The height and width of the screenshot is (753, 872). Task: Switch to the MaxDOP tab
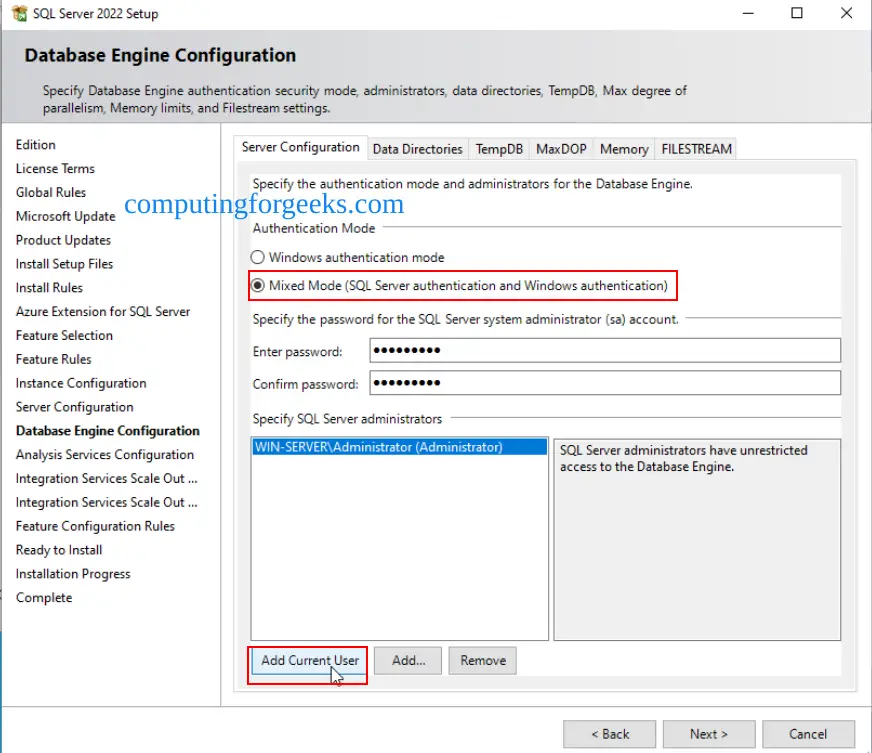pyautogui.click(x=561, y=149)
